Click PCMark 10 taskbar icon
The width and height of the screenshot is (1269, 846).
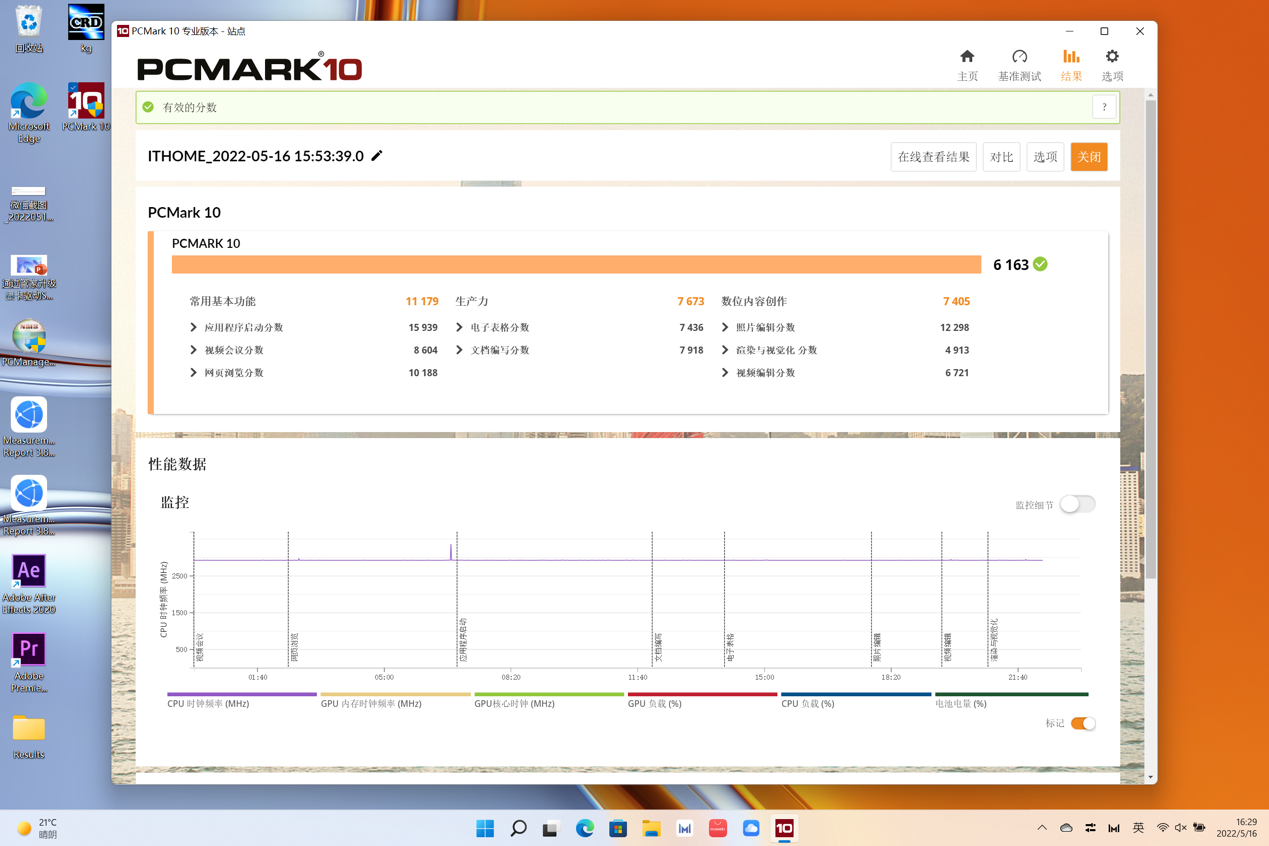785,828
